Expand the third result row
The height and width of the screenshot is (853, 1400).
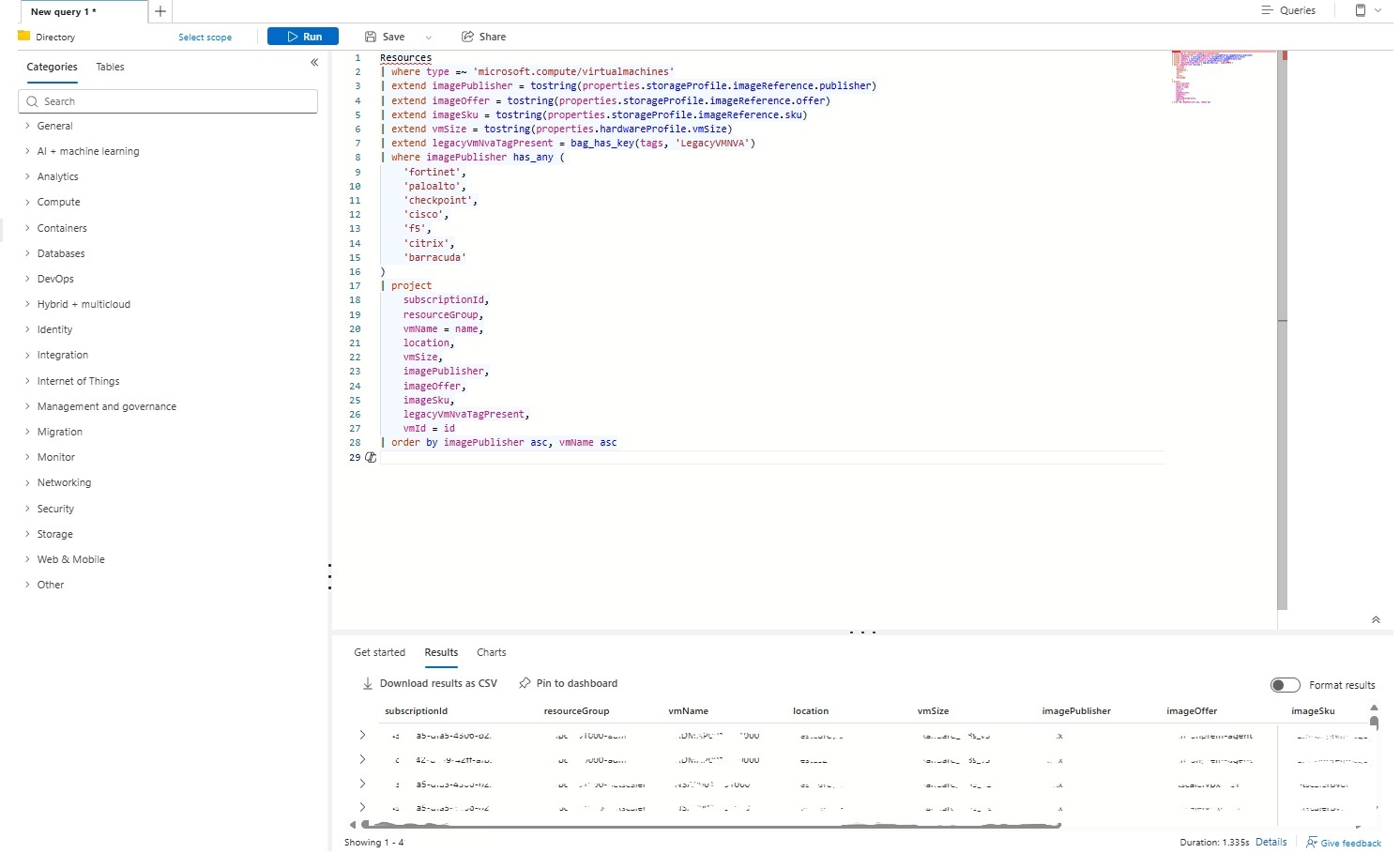[x=362, y=784]
